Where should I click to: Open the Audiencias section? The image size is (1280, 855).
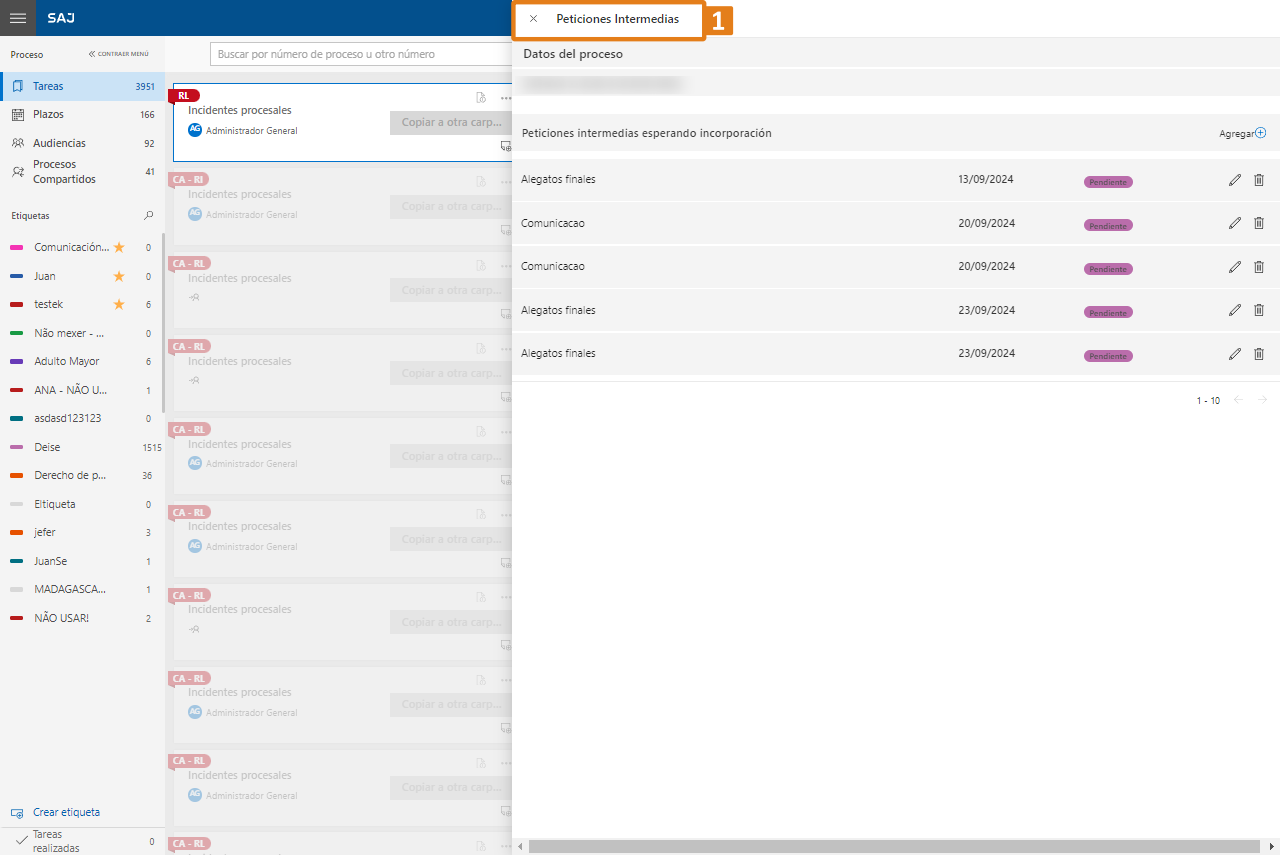click(x=82, y=143)
